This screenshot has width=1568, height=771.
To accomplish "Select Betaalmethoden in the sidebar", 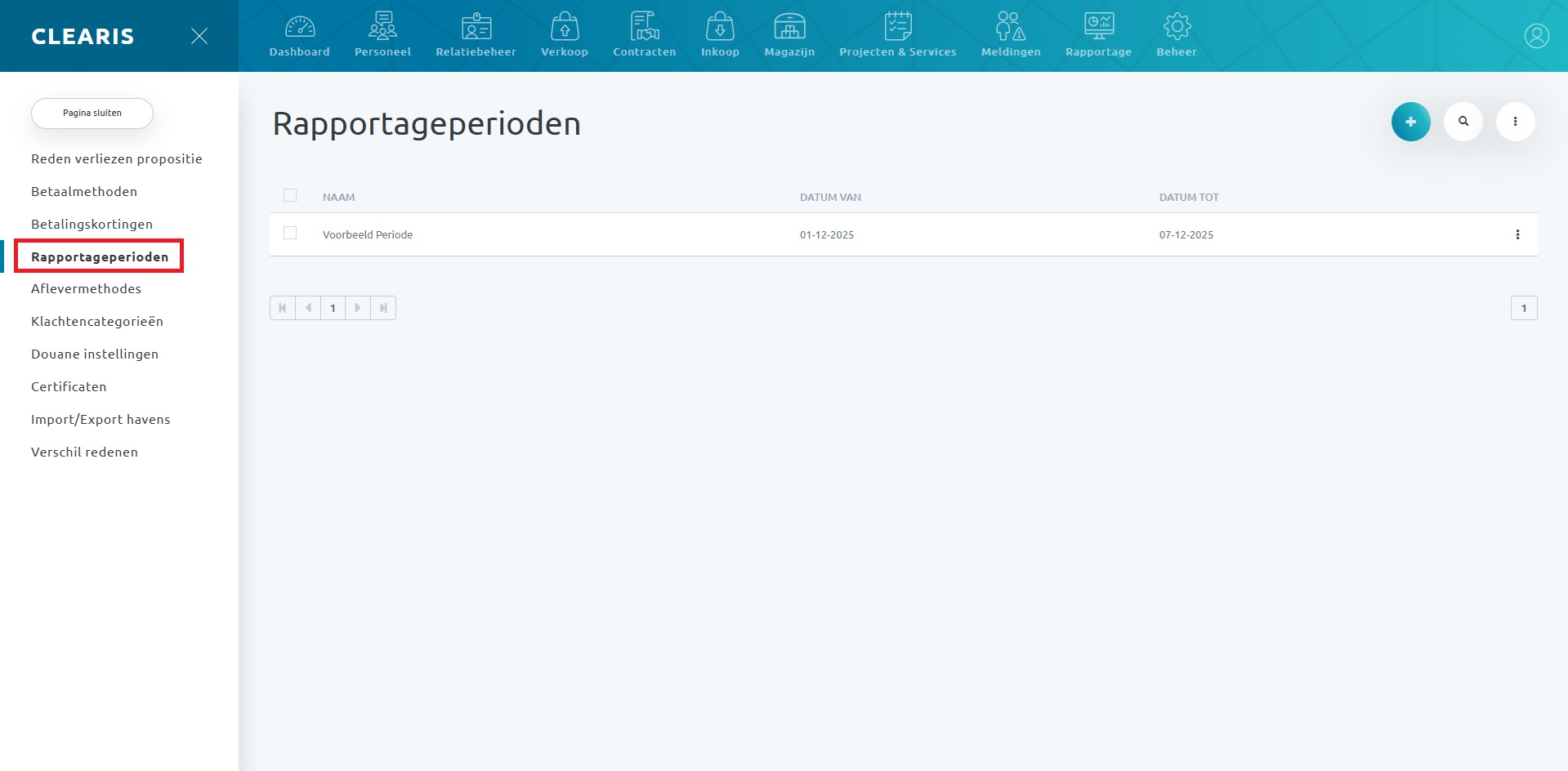I will pos(84,191).
